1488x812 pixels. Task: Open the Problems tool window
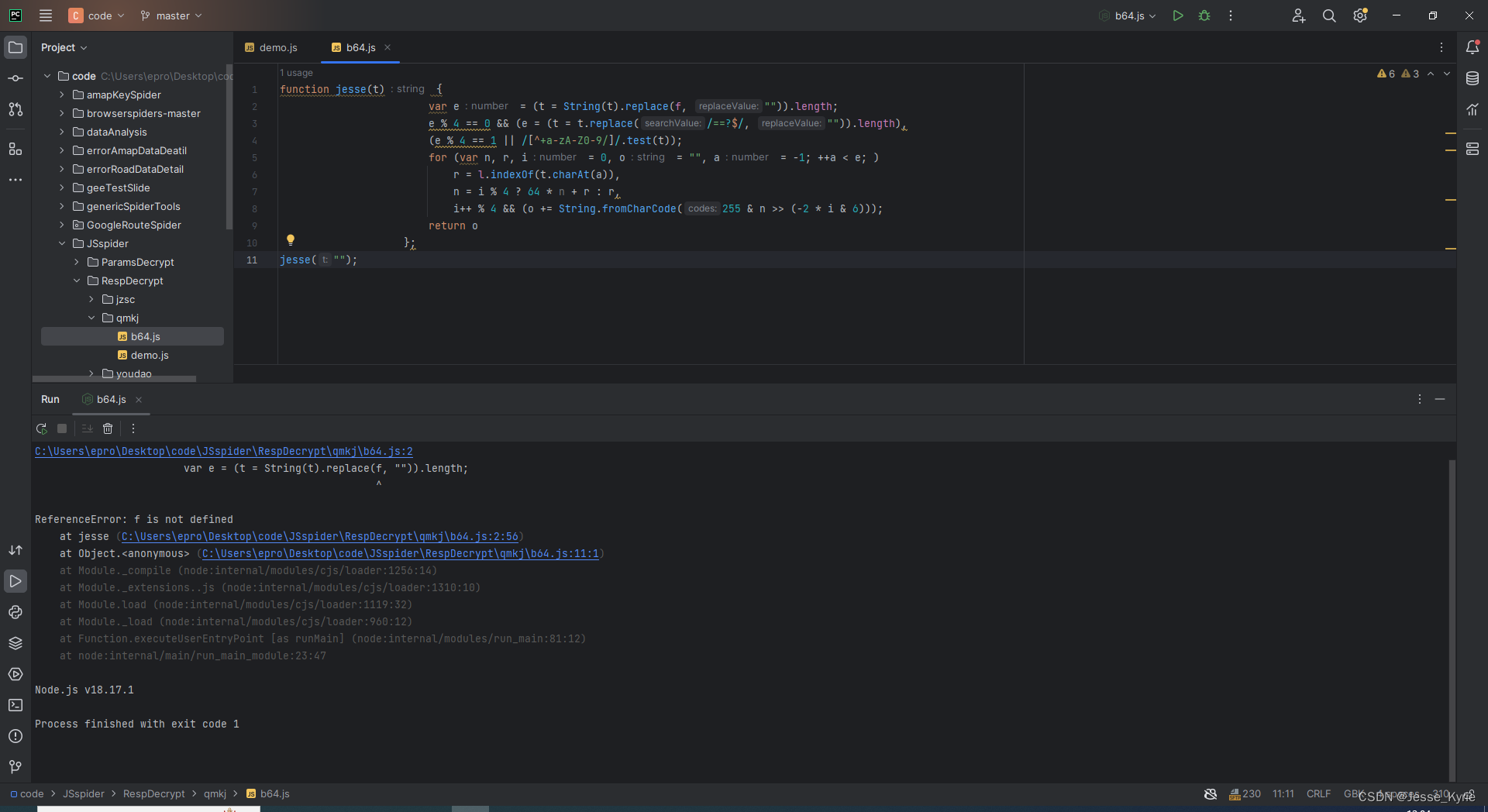tap(15, 736)
